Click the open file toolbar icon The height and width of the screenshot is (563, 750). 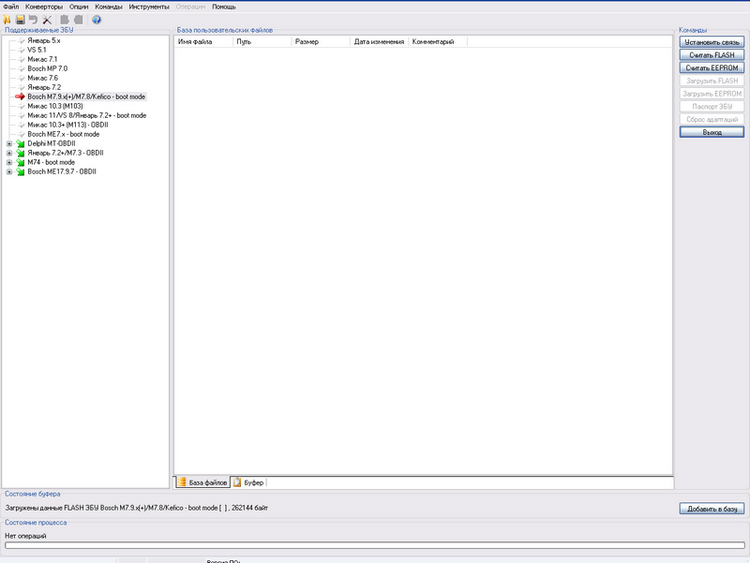coord(6,20)
